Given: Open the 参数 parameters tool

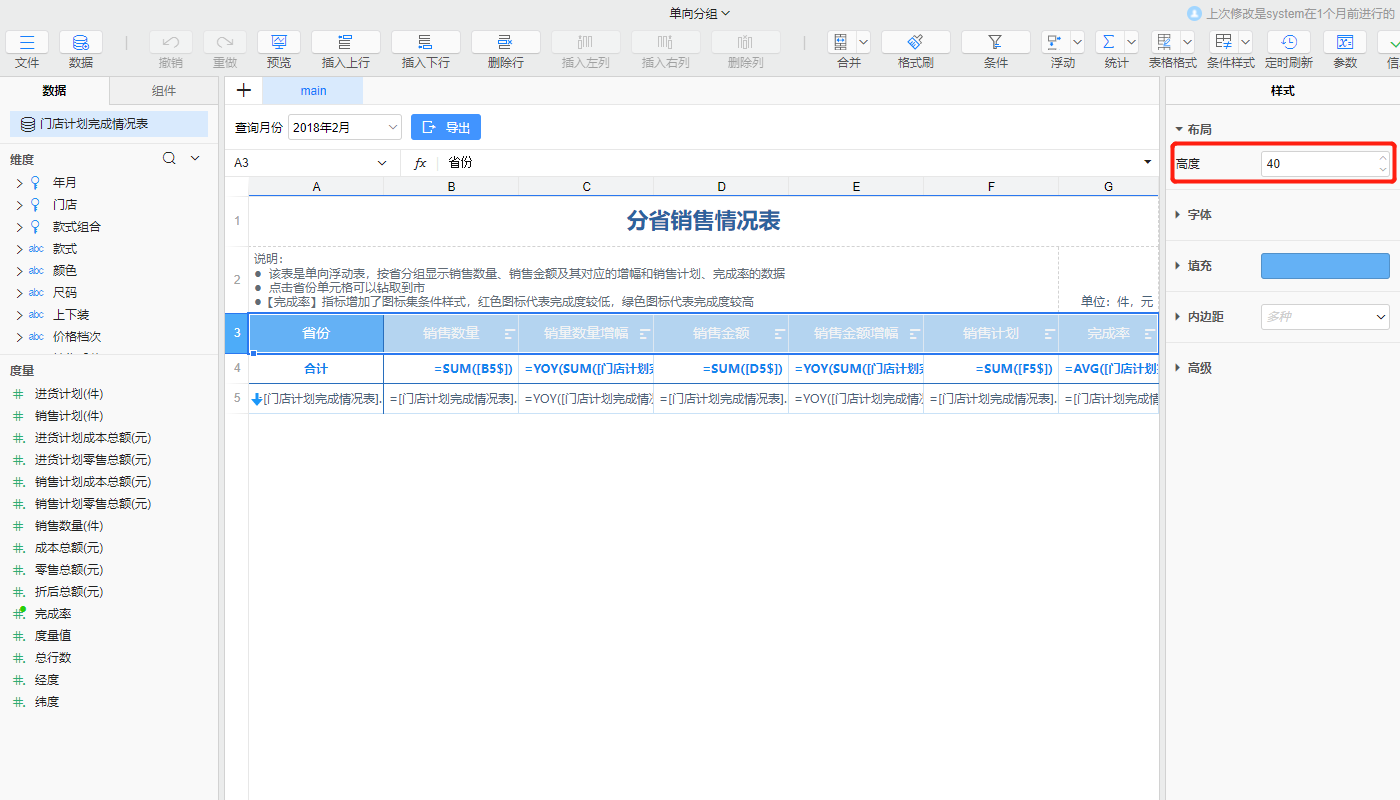Looking at the screenshot, I should (1345, 42).
